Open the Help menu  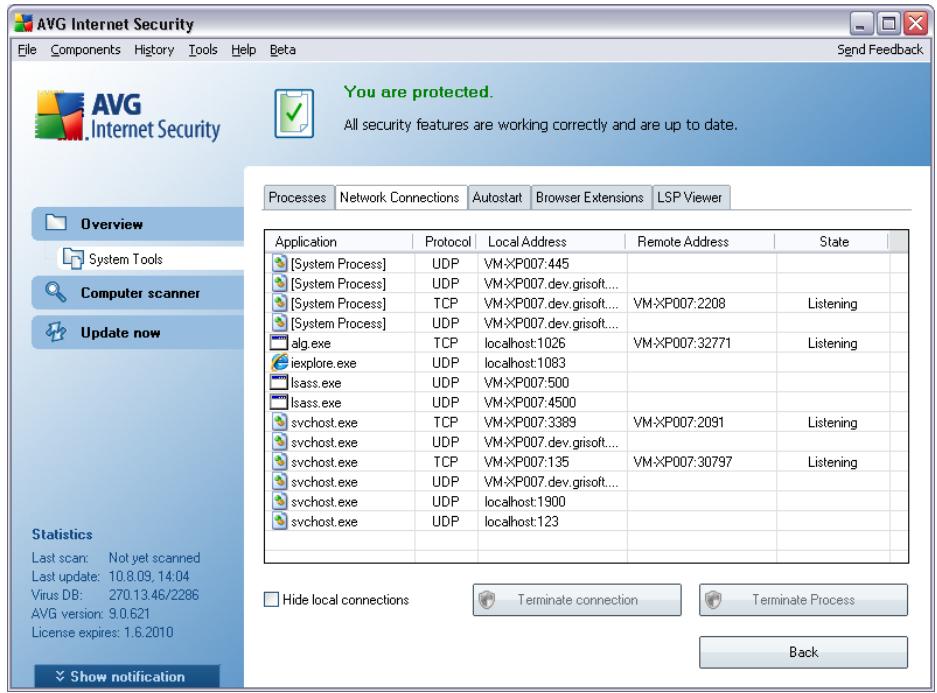click(x=243, y=50)
